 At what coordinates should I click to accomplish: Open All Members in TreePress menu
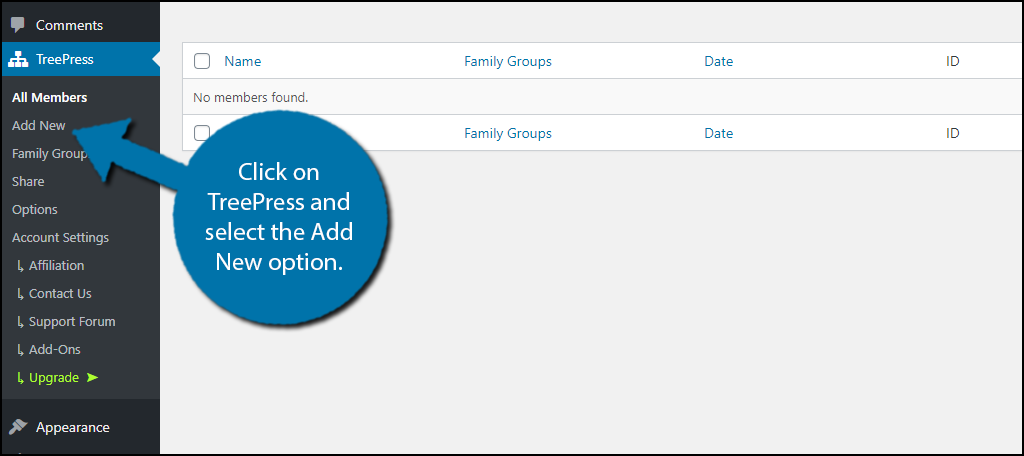click(x=50, y=97)
